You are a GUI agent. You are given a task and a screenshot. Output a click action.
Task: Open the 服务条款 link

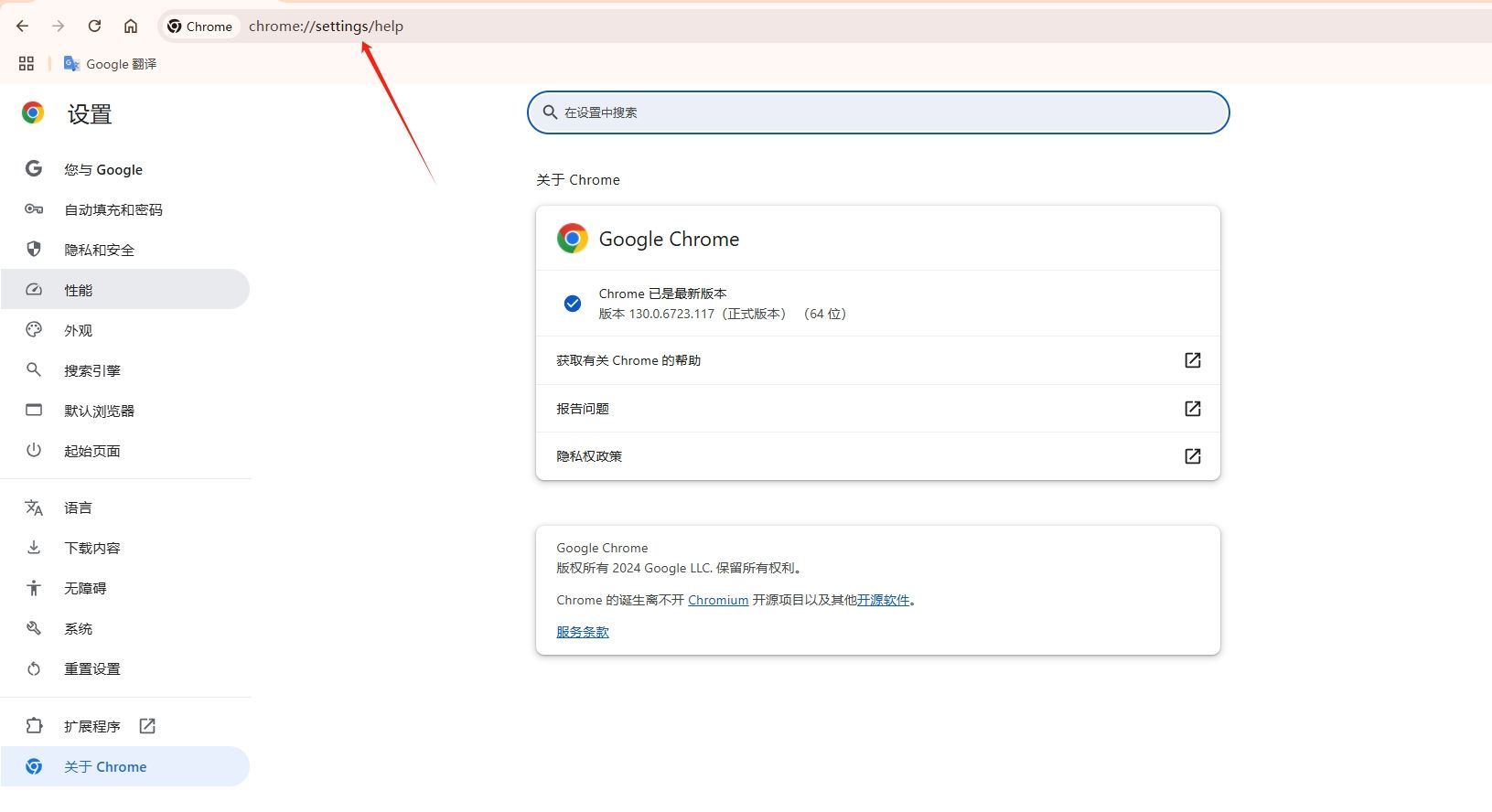(x=583, y=632)
